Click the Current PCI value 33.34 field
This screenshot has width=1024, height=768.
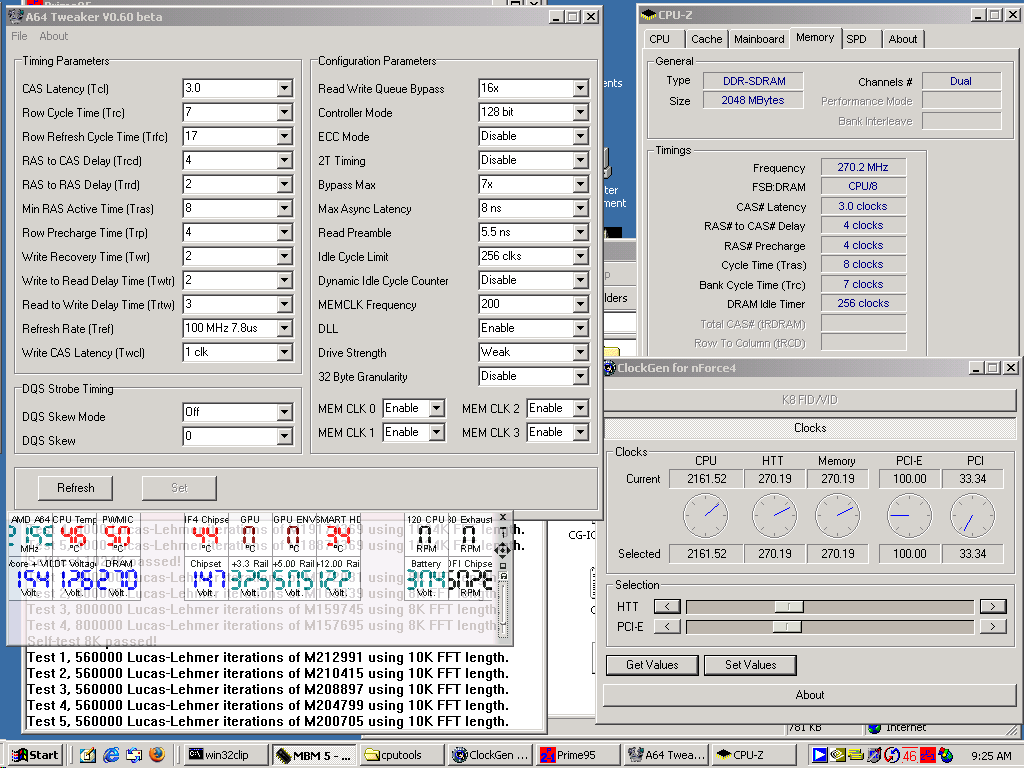(x=972, y=479)
